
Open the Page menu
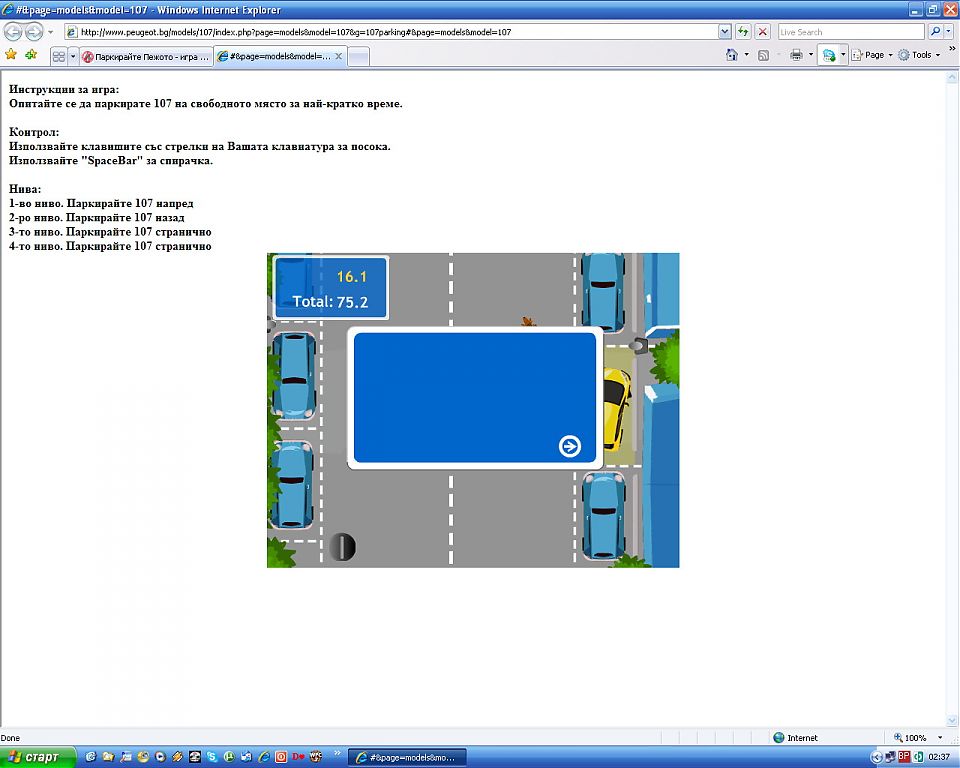coord(872,55)
